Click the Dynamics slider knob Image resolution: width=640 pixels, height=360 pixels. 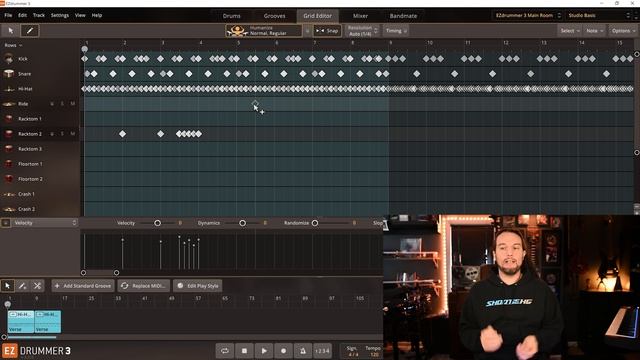point(242,223)
